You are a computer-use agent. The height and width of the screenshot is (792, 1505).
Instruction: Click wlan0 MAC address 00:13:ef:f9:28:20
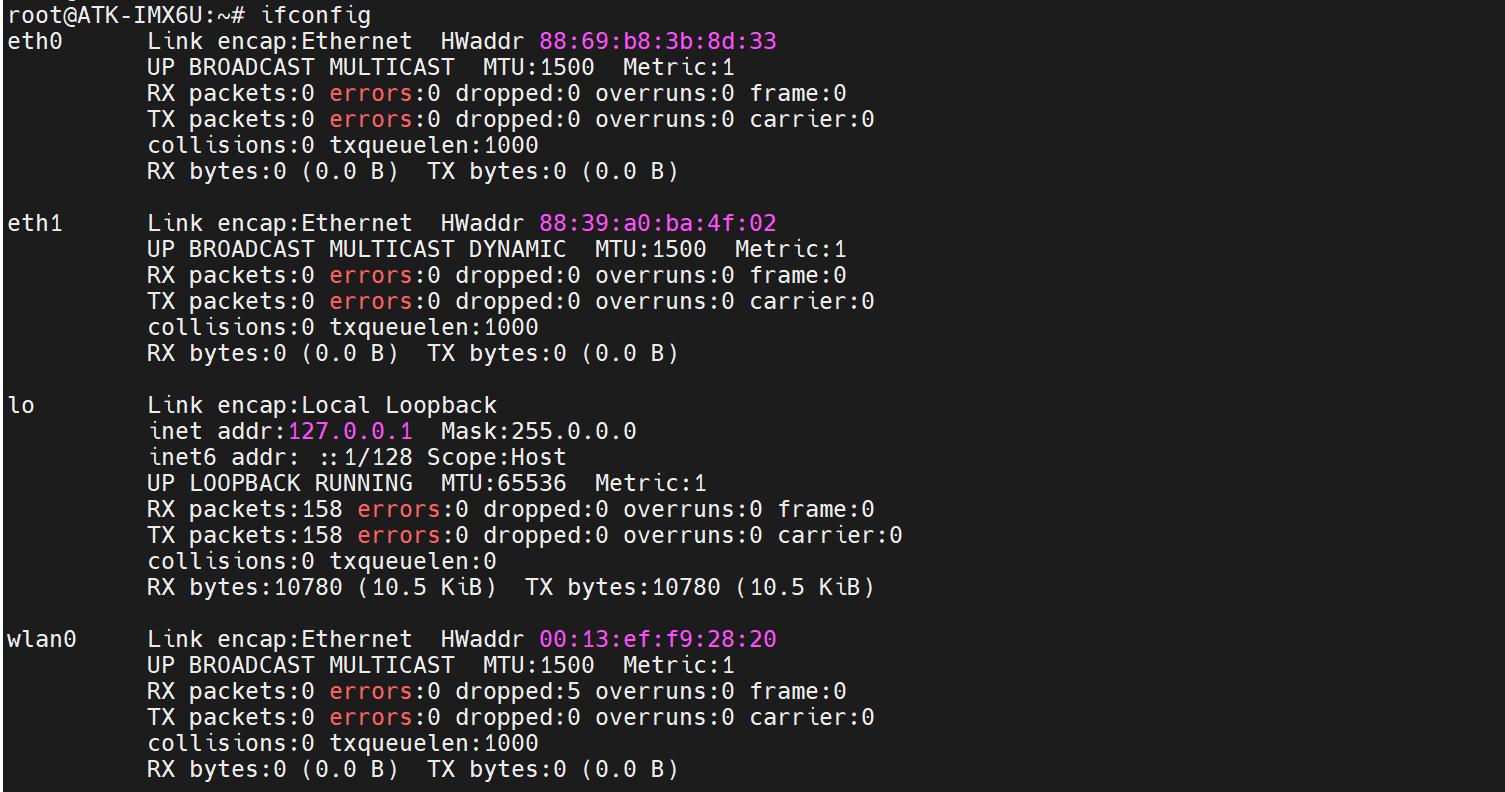pos(657,639)
